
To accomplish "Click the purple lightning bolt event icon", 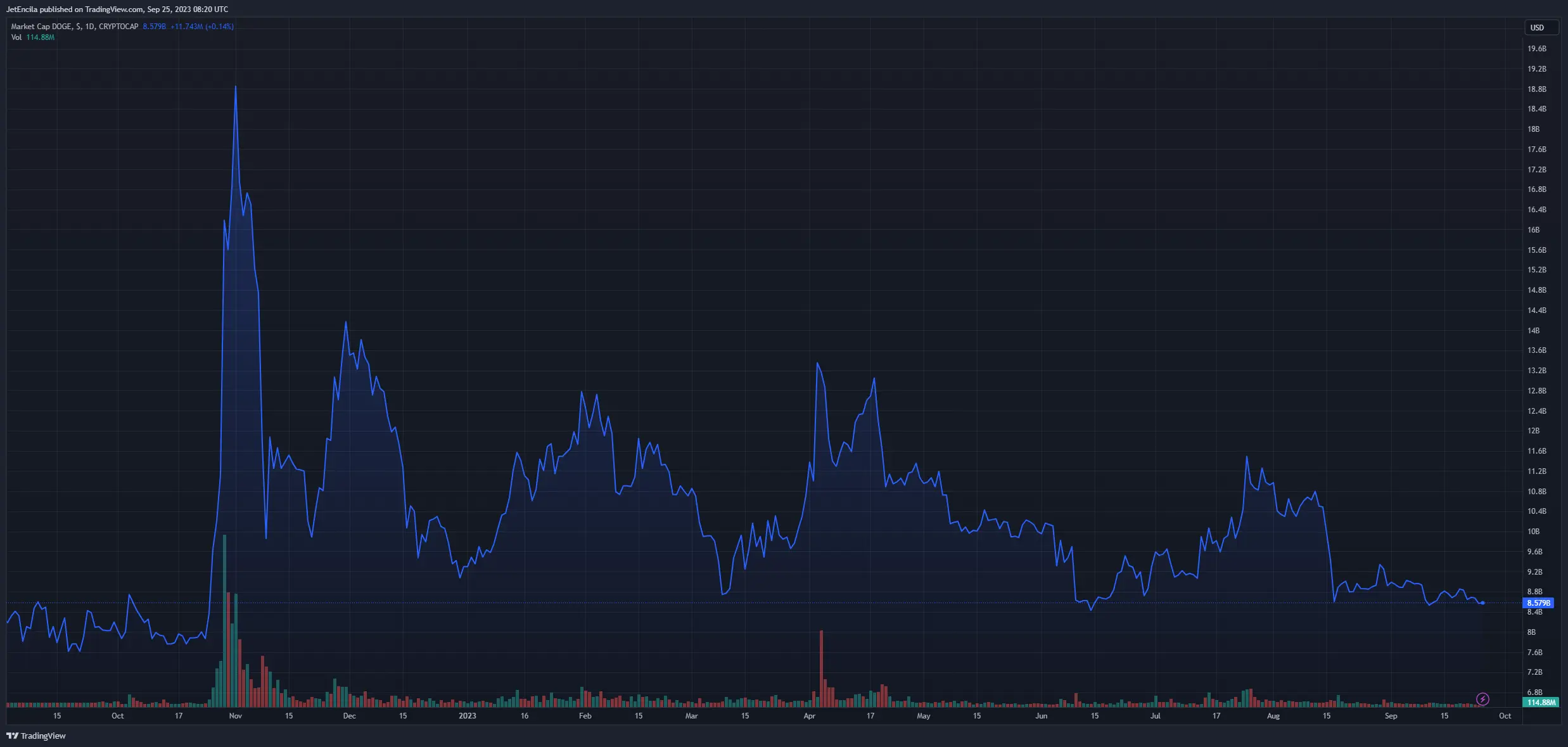I will click(x=1482, y=699).
